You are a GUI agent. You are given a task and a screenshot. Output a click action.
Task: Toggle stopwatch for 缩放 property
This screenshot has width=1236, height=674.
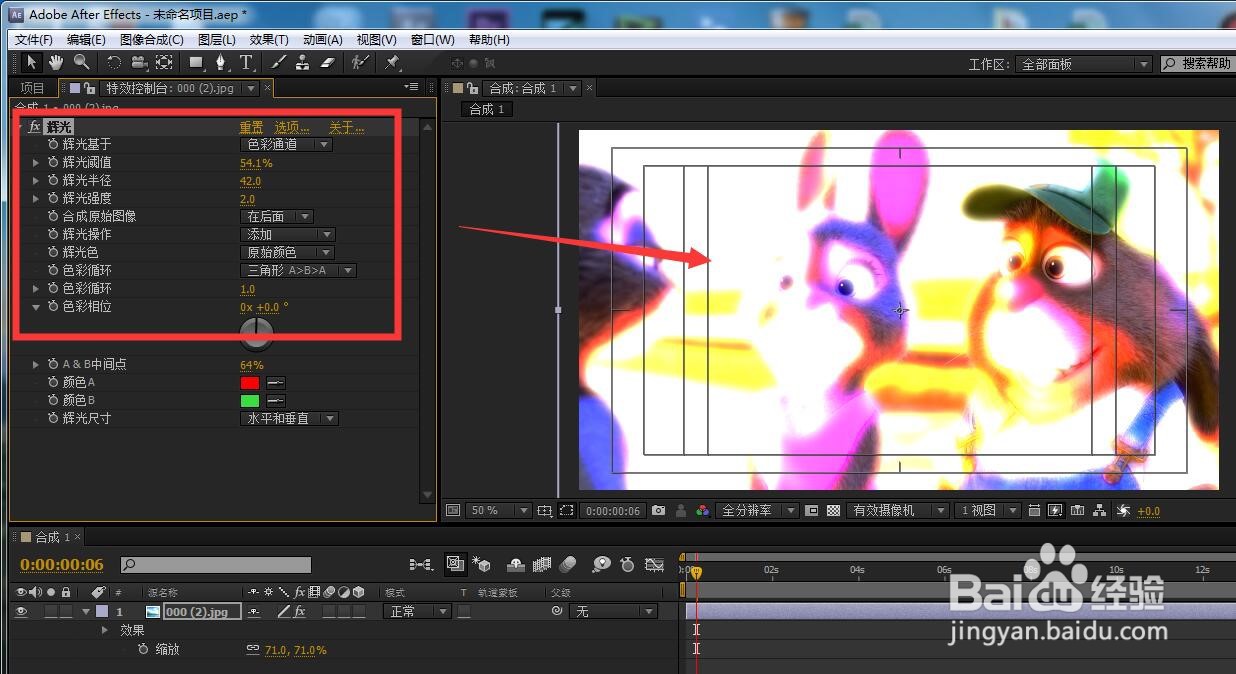[x=144, y=649]
